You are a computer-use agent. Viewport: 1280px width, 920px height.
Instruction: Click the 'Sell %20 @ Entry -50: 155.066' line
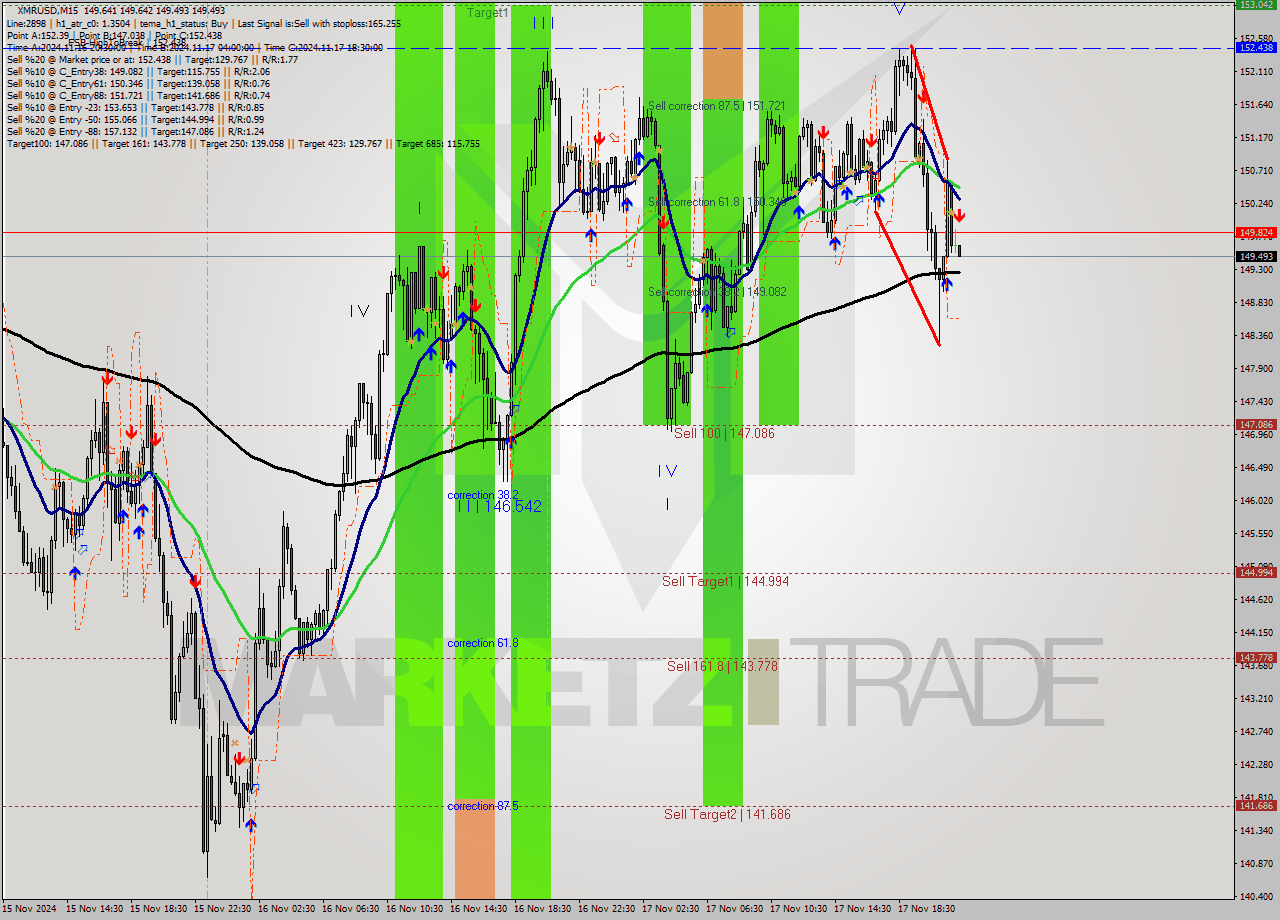[135, 120]
